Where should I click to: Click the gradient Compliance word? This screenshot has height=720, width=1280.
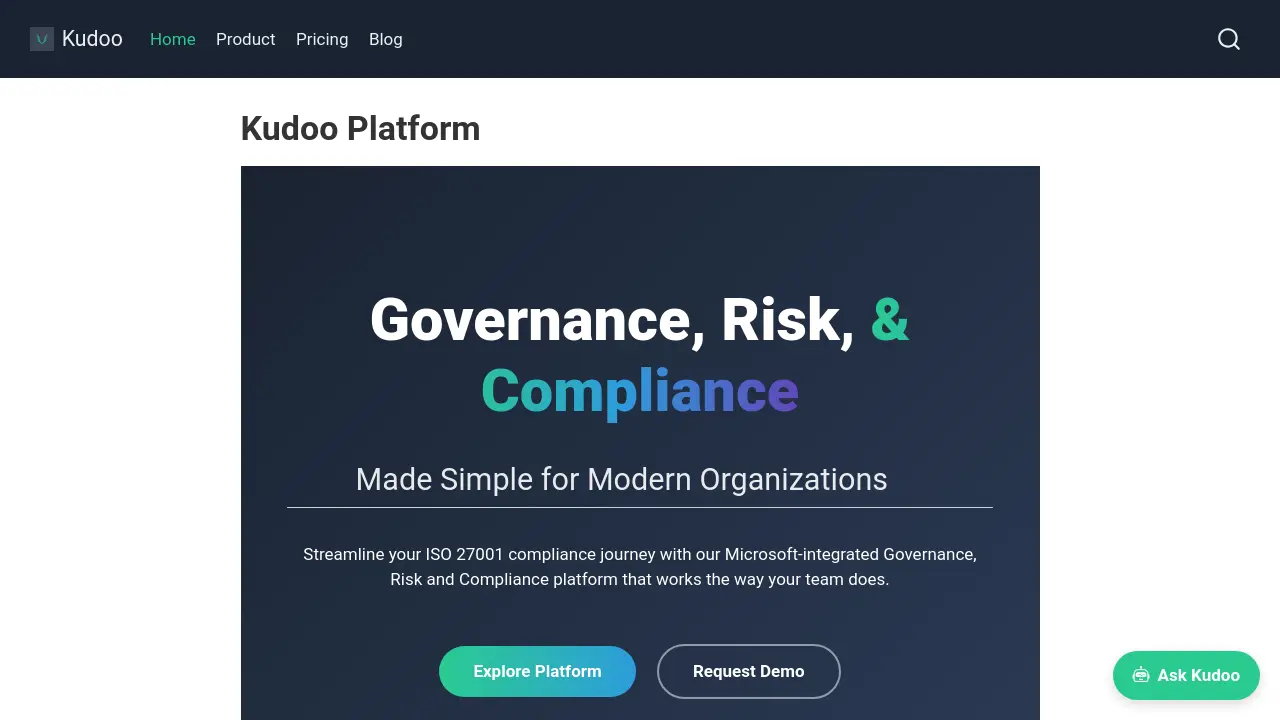coord(640,391)
